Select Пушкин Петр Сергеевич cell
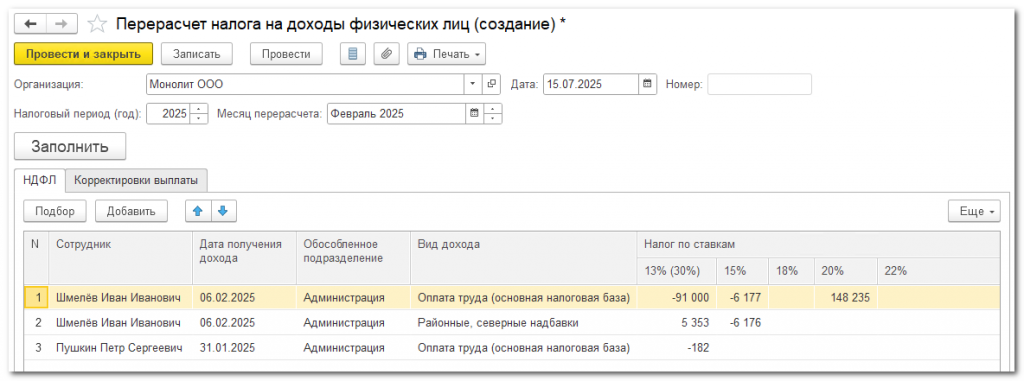The height and width of the screenshot is (381, 1024). coord(120,348)
